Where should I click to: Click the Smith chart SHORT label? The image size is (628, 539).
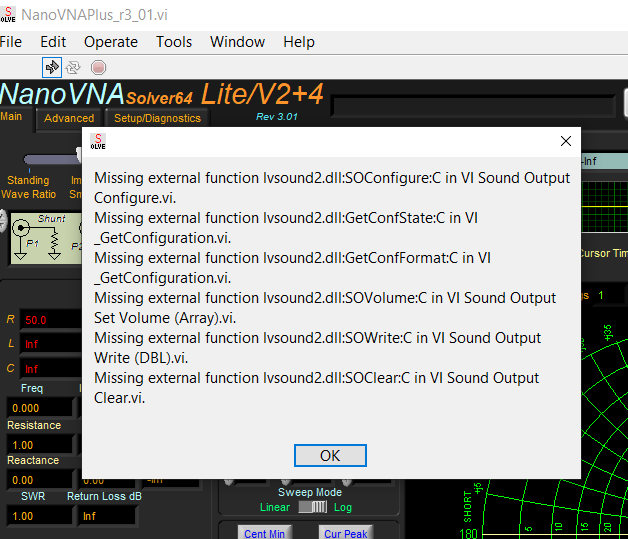[467, 507]
